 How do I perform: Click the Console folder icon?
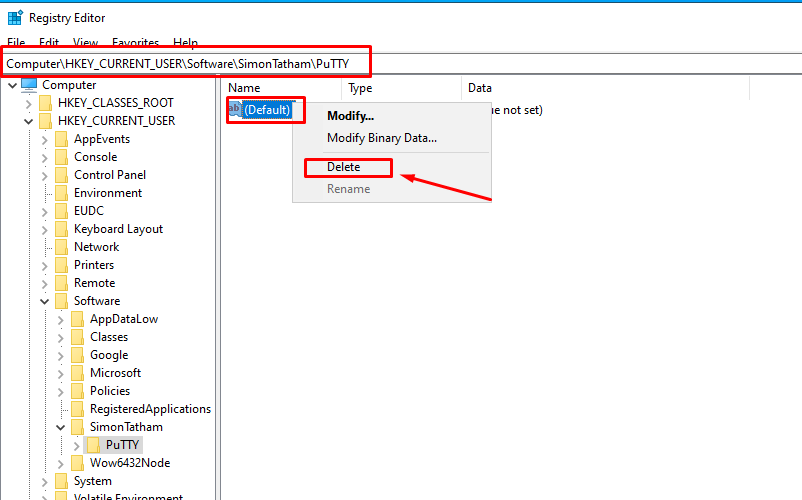click(61, 157)
